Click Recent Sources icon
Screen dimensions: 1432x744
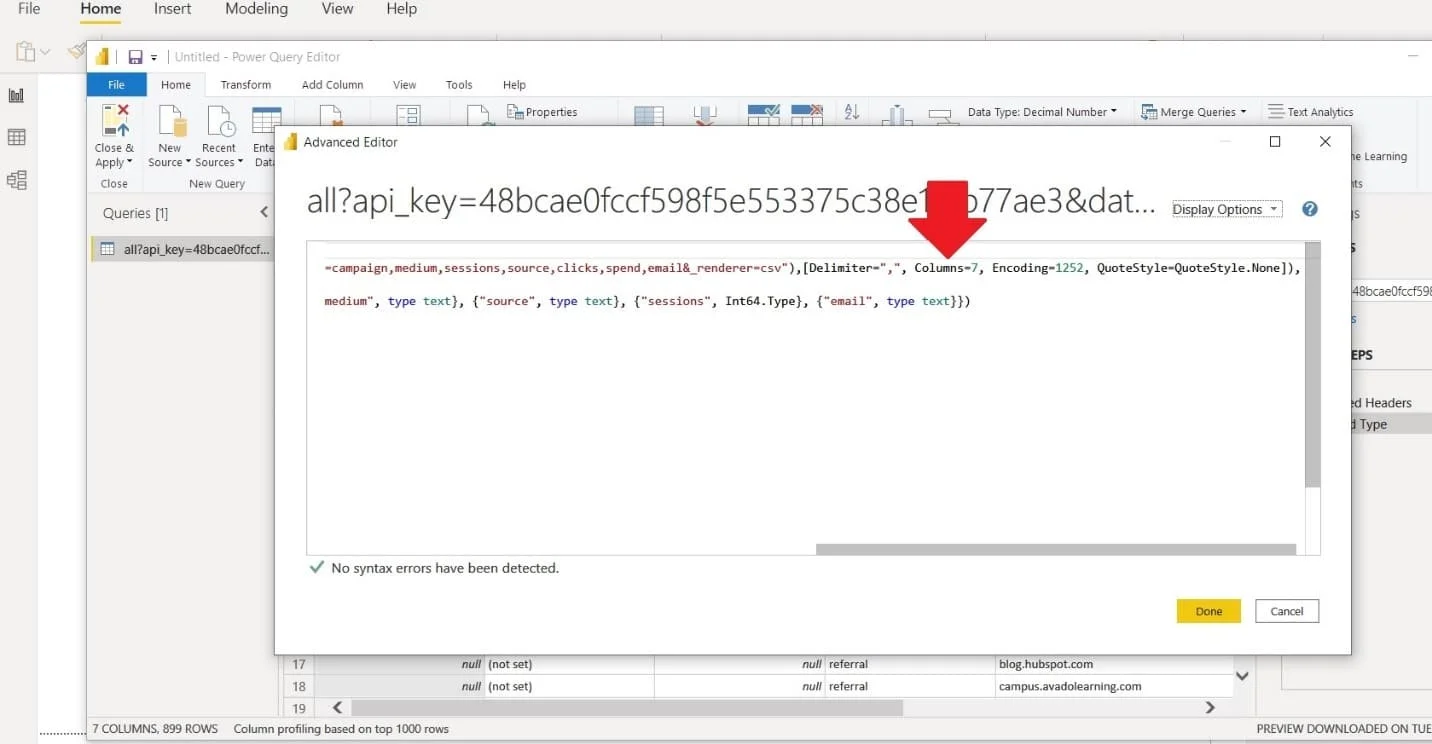coord(220,121)
